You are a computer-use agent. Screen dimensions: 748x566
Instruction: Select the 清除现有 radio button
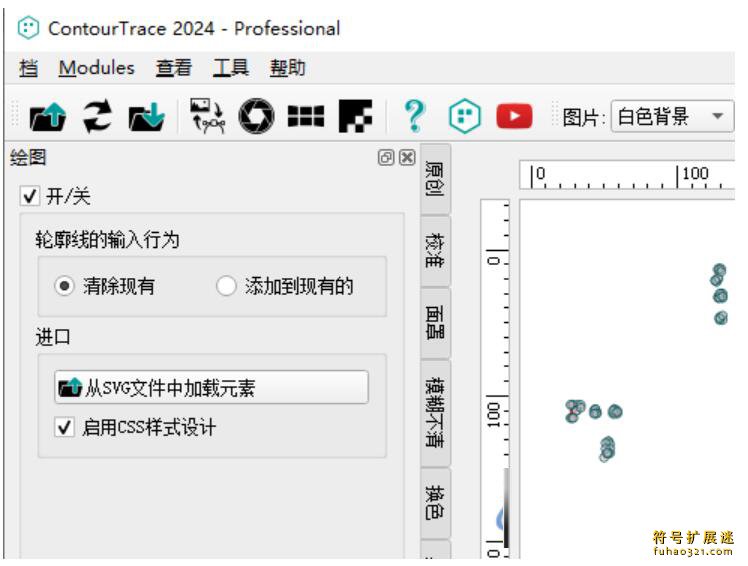(x=64, y=286)
